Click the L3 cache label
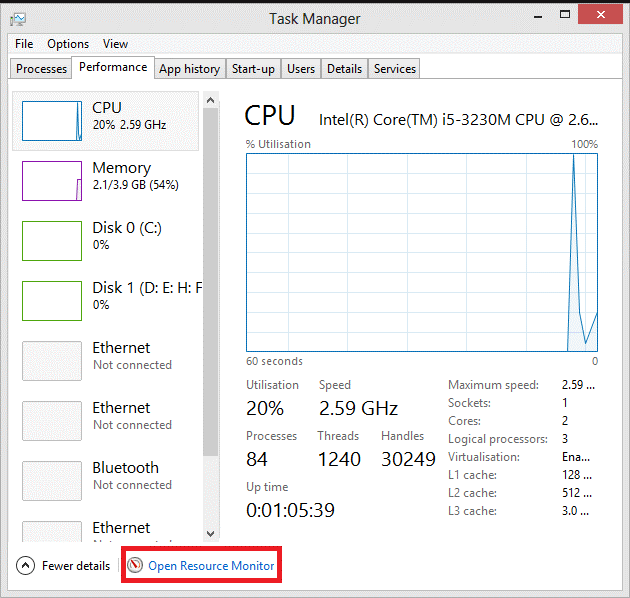 (x=472, y=511)
